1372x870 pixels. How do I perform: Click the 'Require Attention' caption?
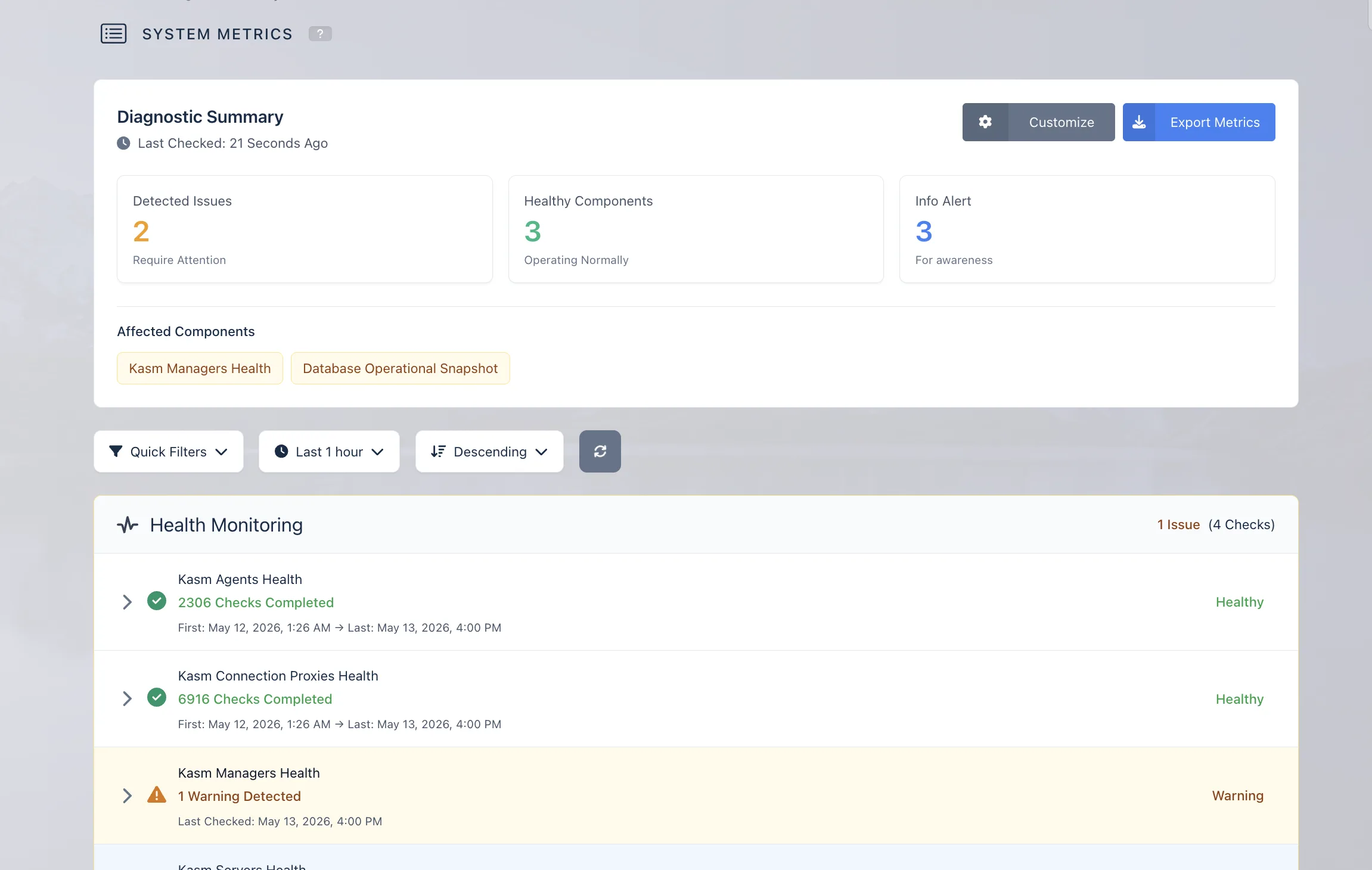(179, 260)
